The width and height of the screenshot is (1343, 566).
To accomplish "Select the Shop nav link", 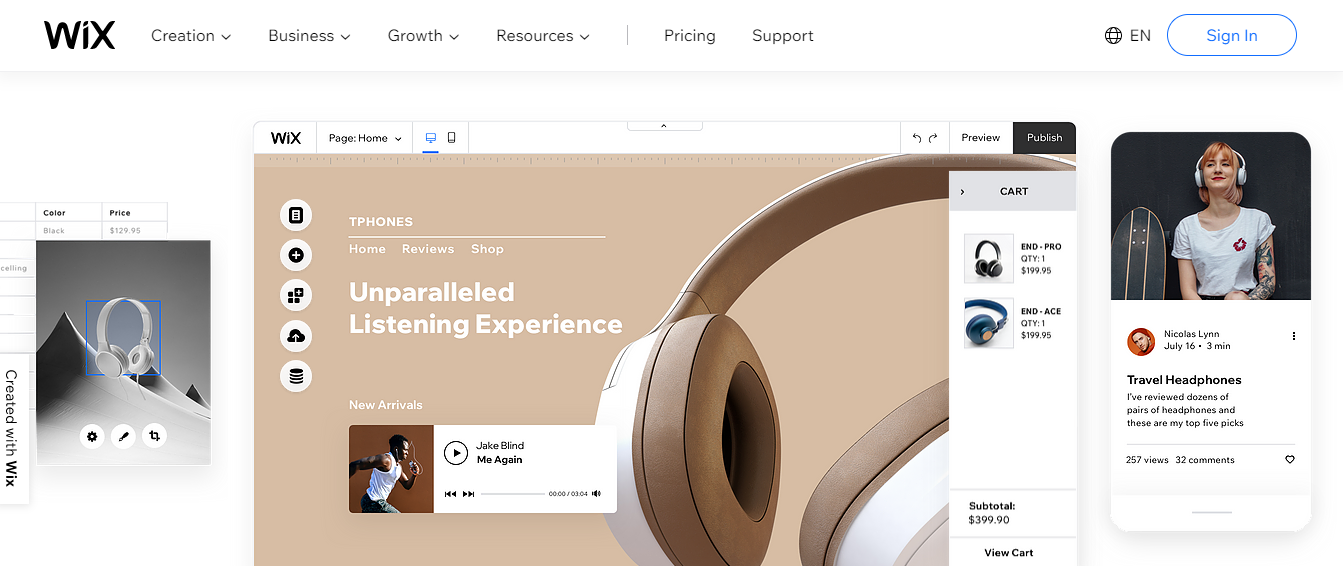I will (488, 249).
